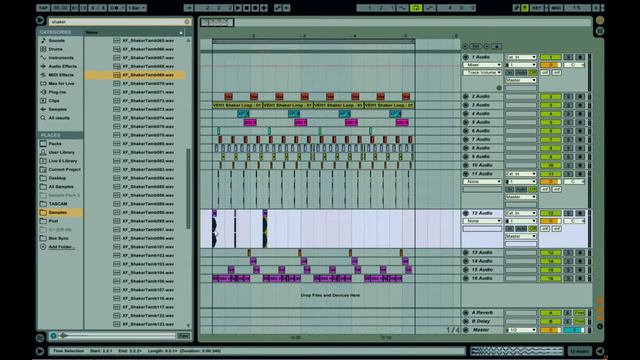
Task: Click the Samples category waveform icon
Action: tap(43, 109)
